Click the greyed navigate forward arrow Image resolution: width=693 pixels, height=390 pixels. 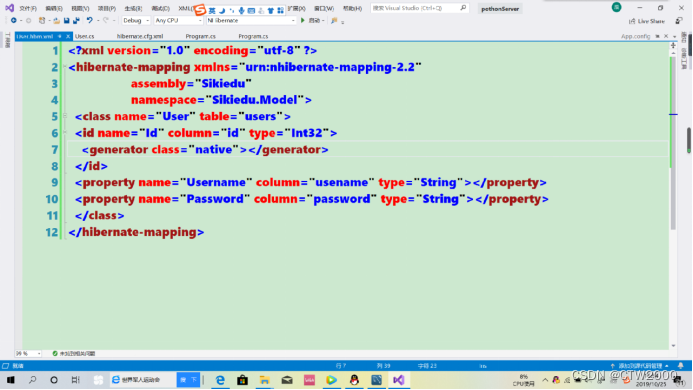coord(28,20)
